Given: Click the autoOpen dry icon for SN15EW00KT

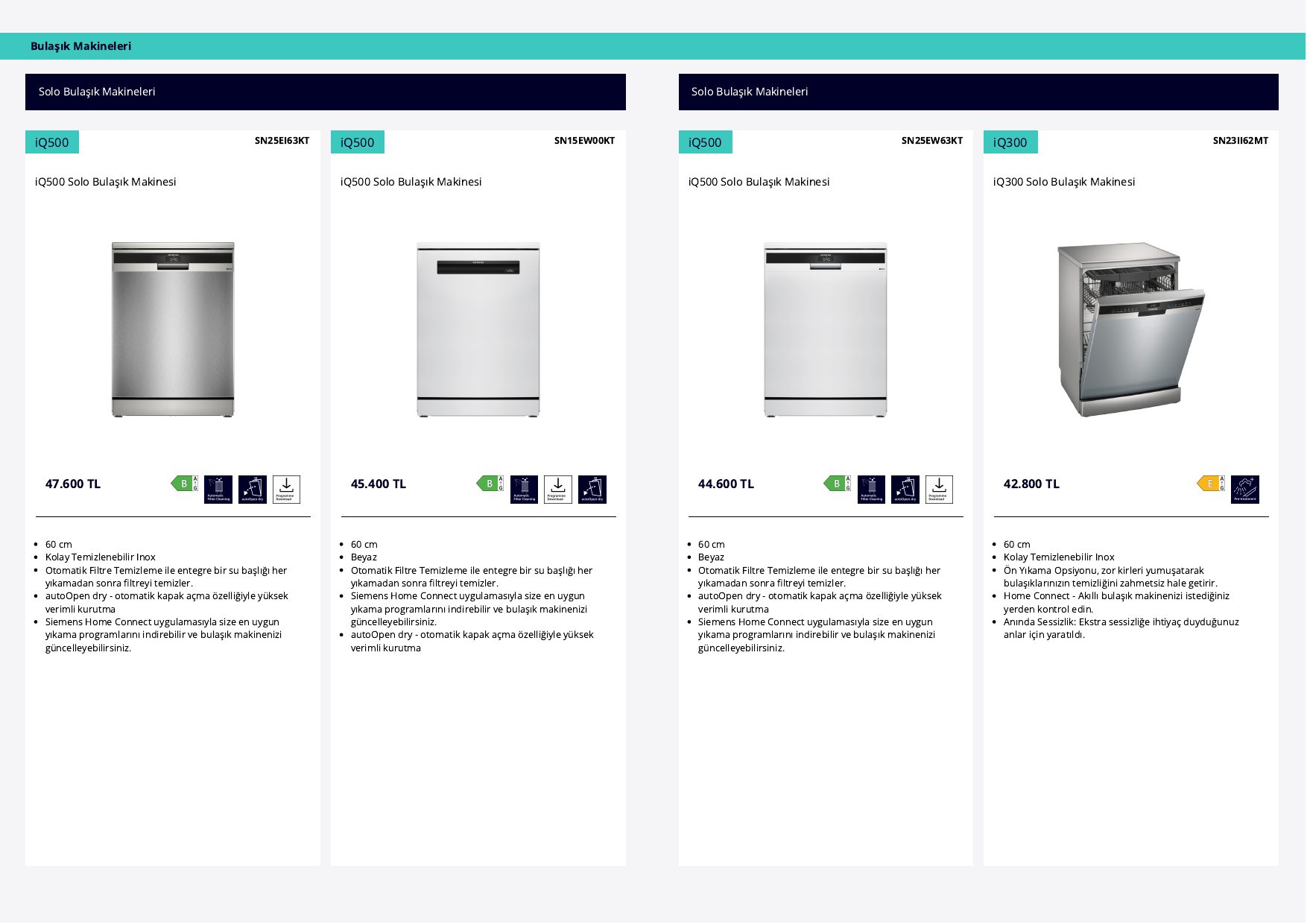Looking at the screenshot, I should point(592,490).
